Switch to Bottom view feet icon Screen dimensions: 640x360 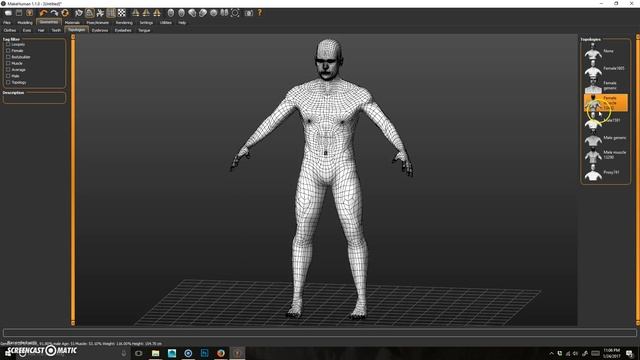click(224, 13)
